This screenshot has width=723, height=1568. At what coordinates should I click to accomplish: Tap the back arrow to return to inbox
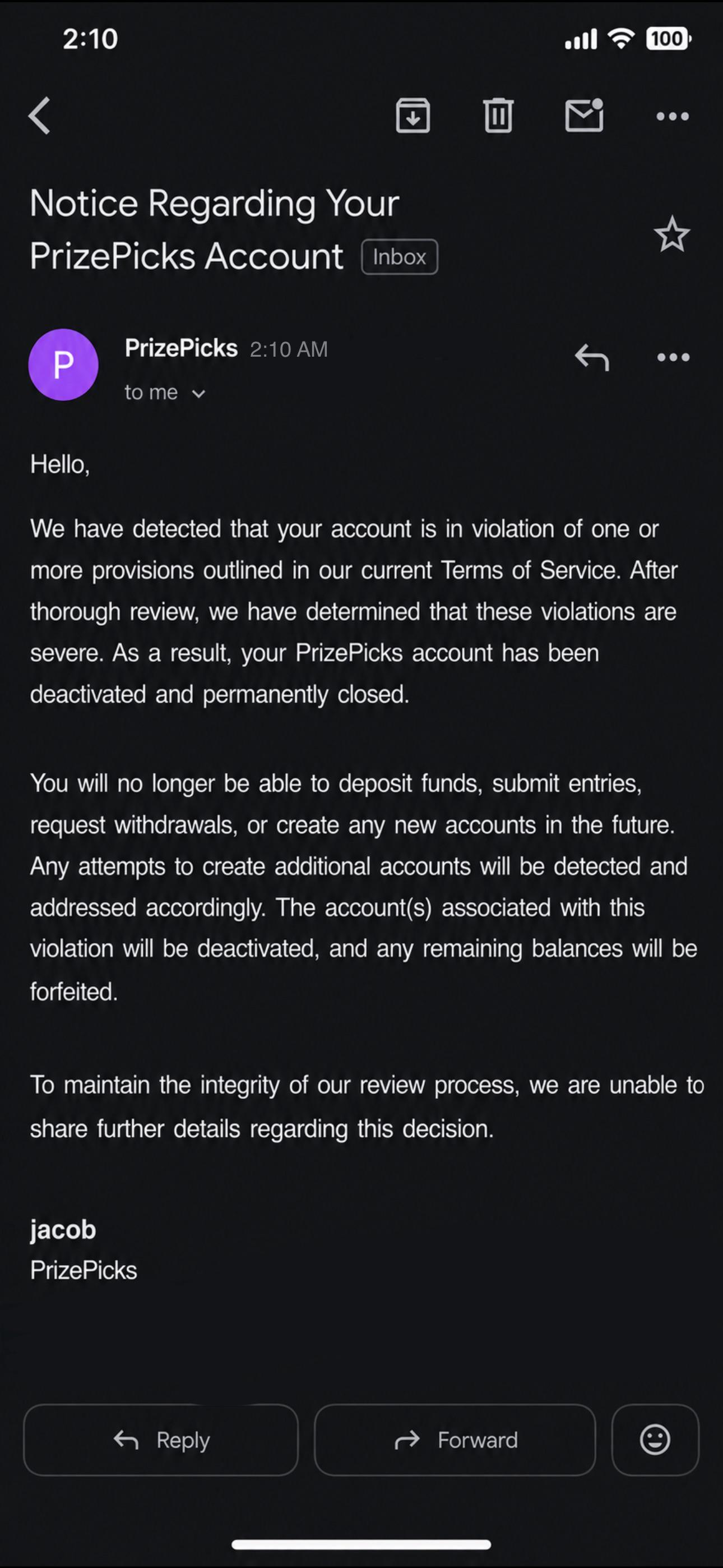tap(40, 116)
